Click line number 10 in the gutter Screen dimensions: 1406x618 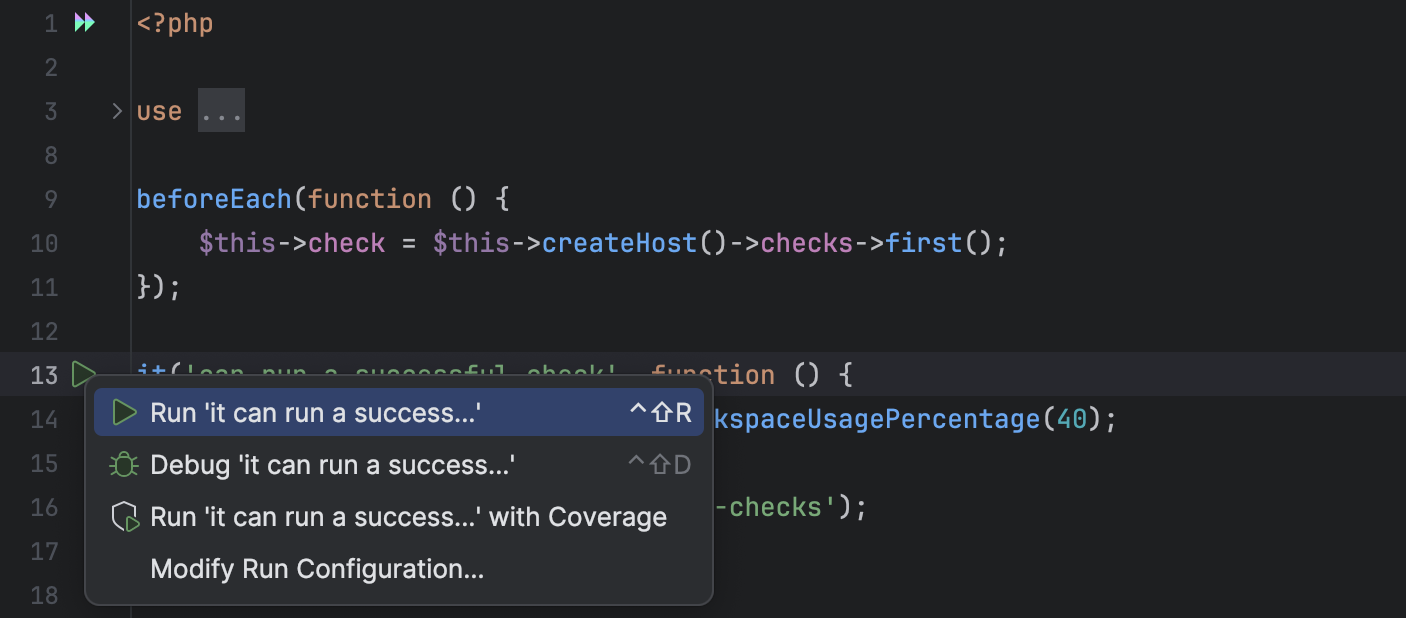pos(44,243)
